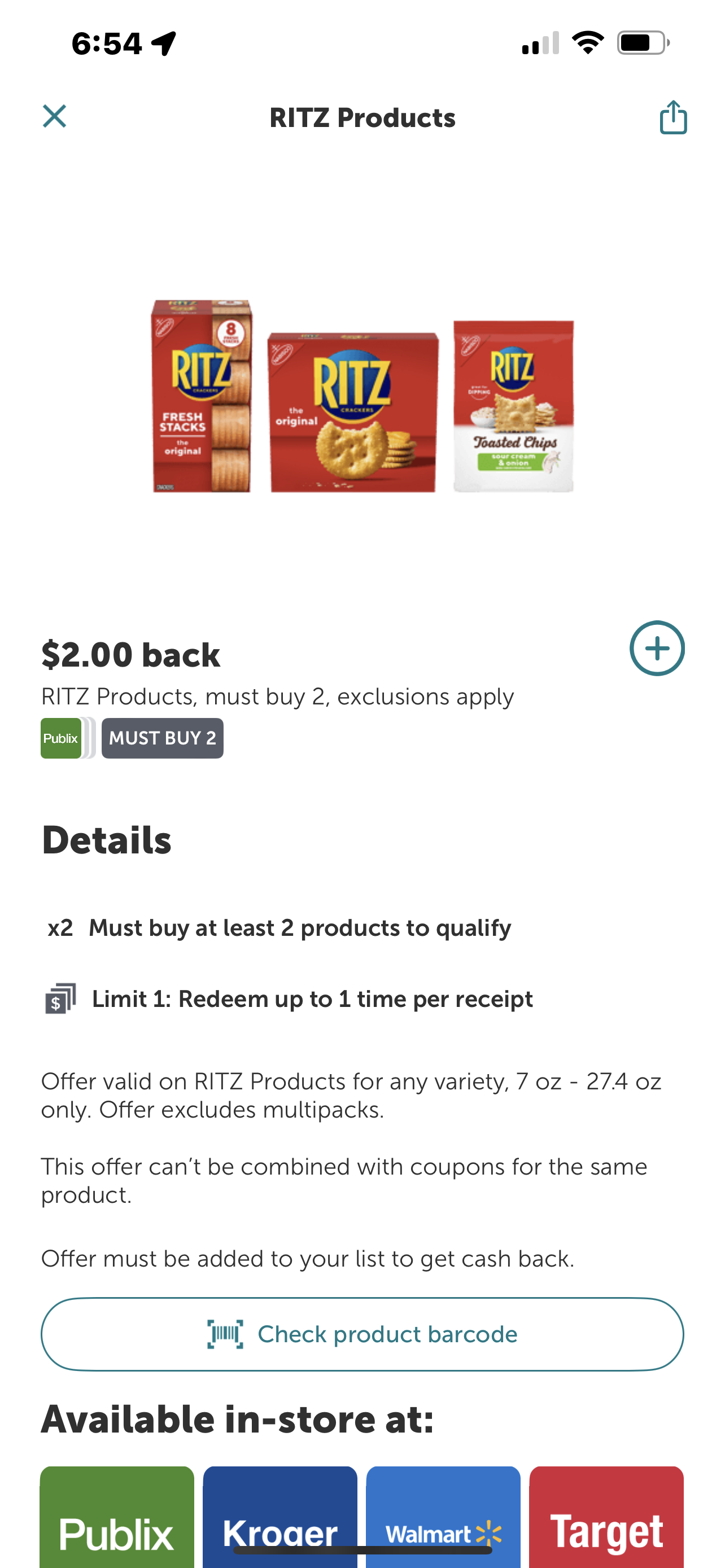725x1568 pixels.
Task: Tap the Check product barcode button
Action: [x=362, y=1334]
